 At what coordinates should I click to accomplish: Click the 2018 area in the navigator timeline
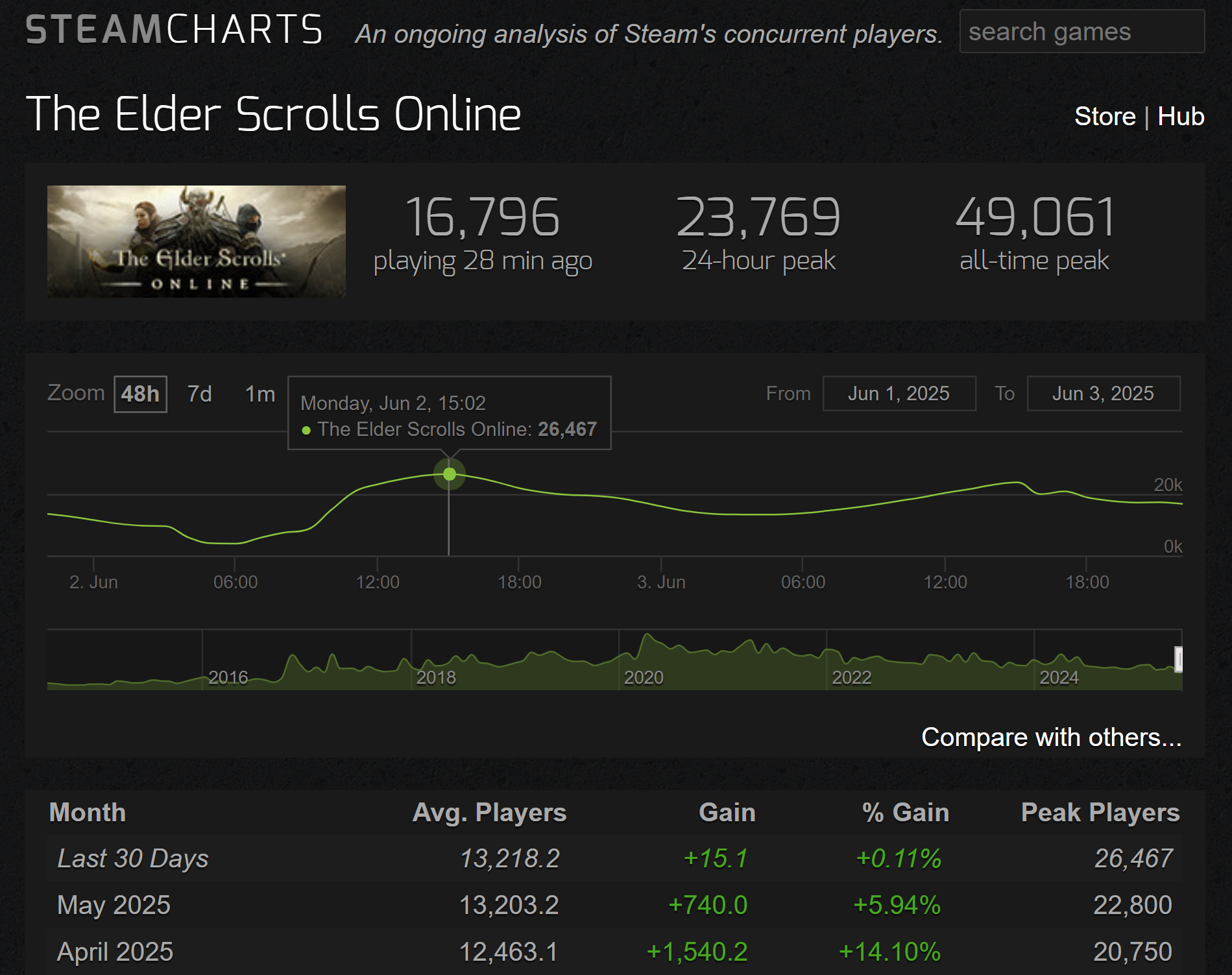pyautogui.click(x=436, y=678)
